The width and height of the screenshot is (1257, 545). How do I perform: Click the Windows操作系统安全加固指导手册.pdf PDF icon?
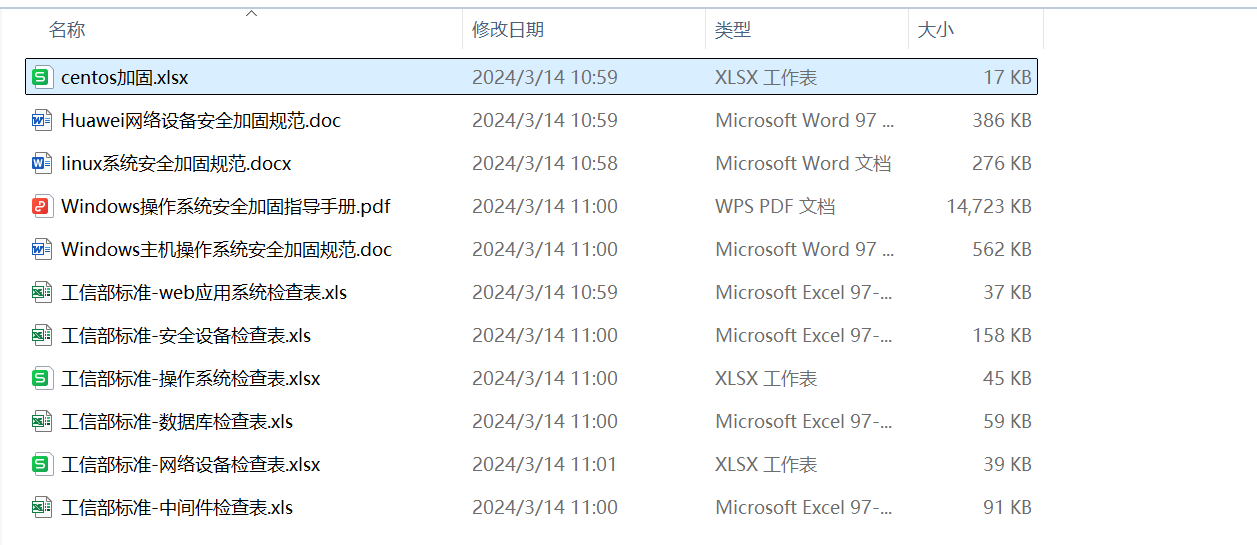tap(41, 206)
